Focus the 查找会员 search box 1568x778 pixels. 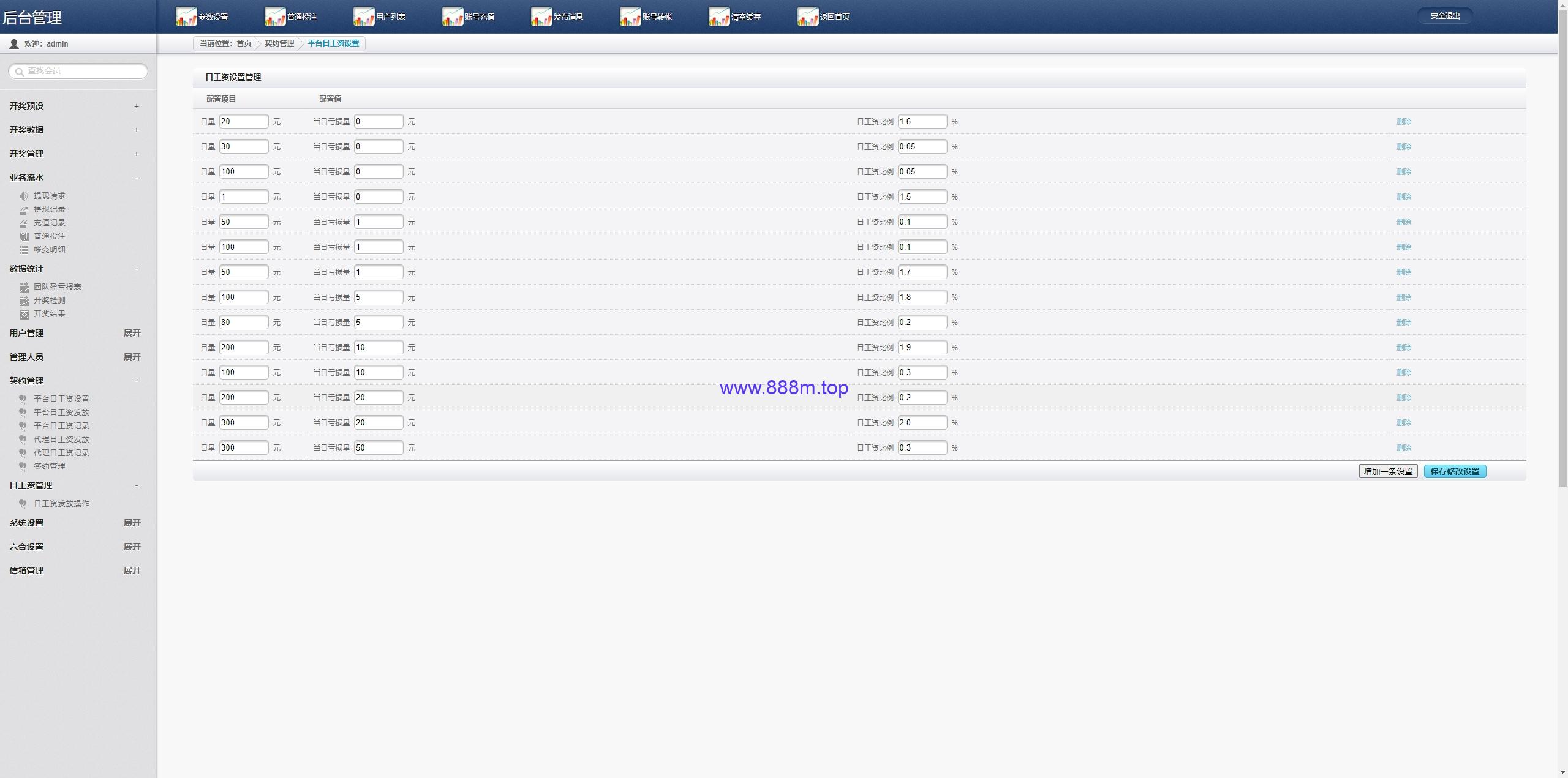78,72
